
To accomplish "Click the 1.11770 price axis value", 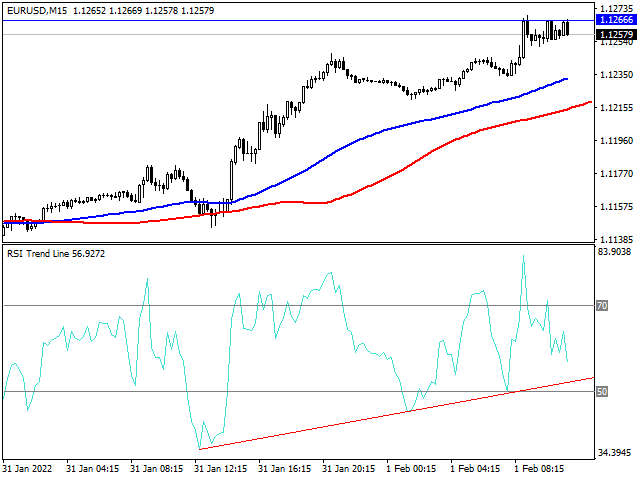I will pyautogui.click(x=616, y=174).
